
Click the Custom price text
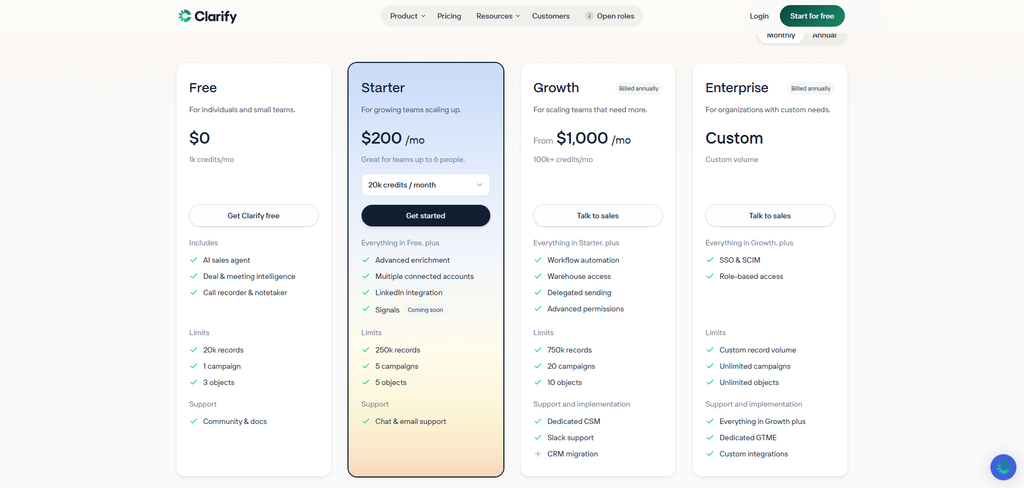coord(734,138)
